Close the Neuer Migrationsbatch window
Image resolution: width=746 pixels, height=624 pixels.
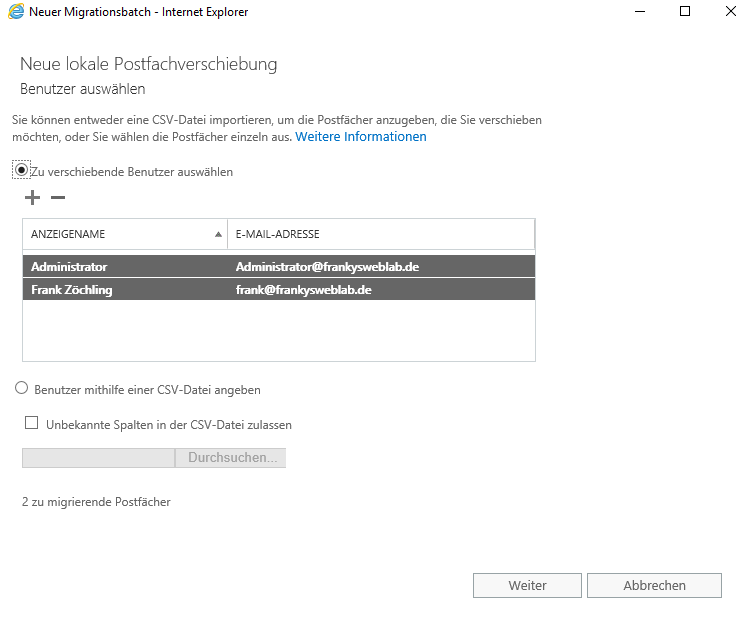click(730, 12)
